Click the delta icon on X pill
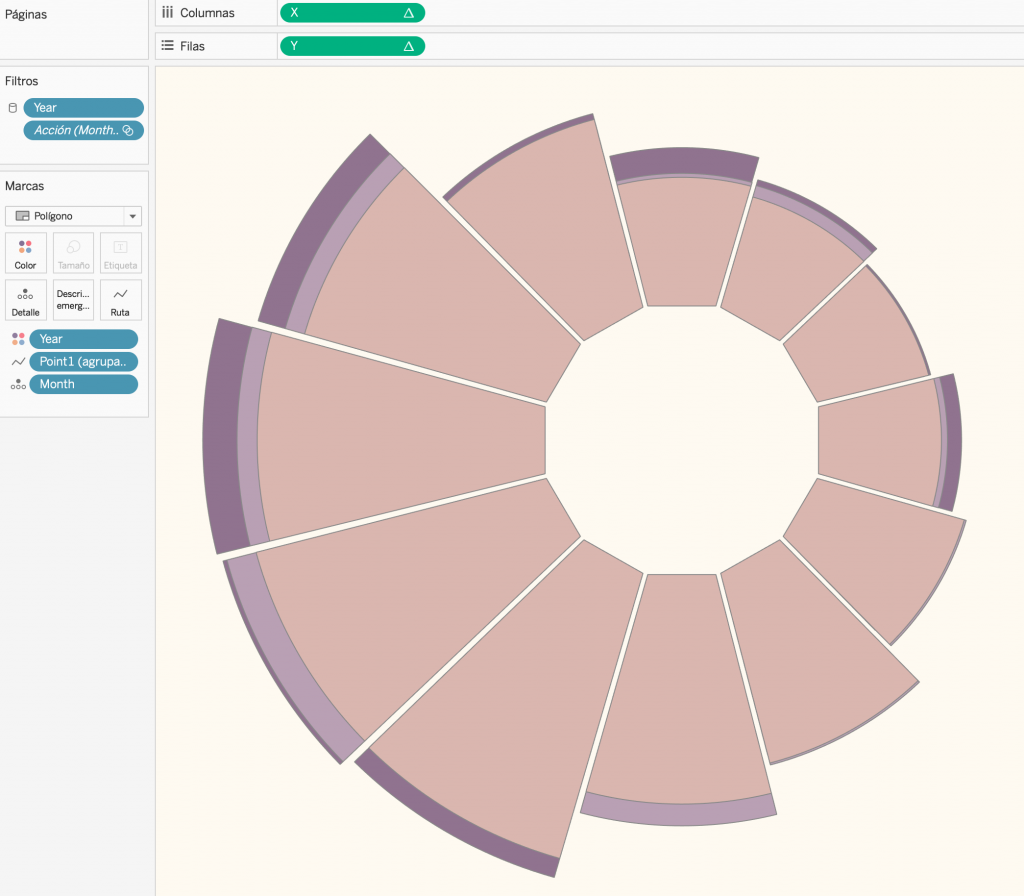 click(x=409, y=12)
